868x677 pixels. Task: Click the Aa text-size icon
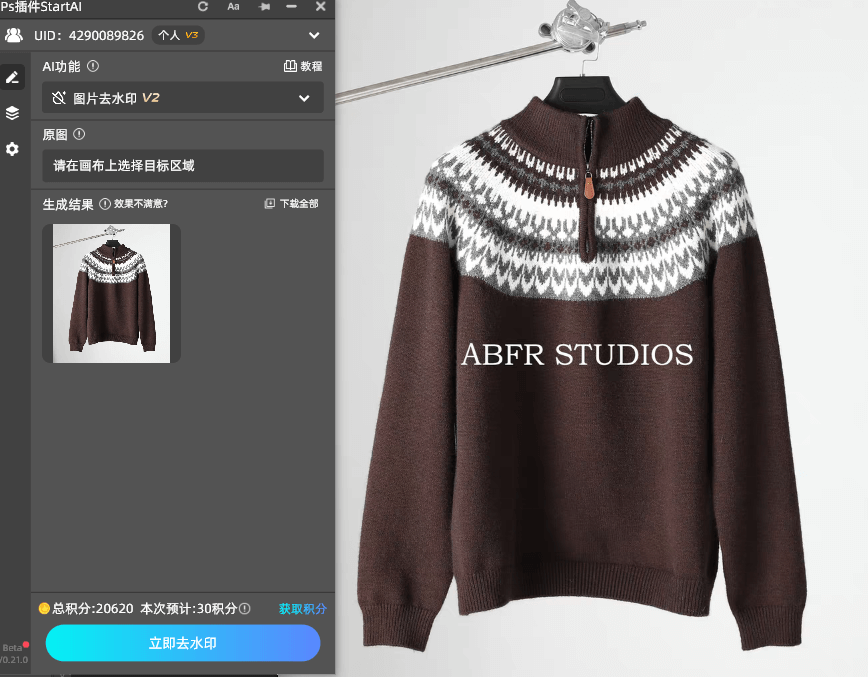(233, 7)
